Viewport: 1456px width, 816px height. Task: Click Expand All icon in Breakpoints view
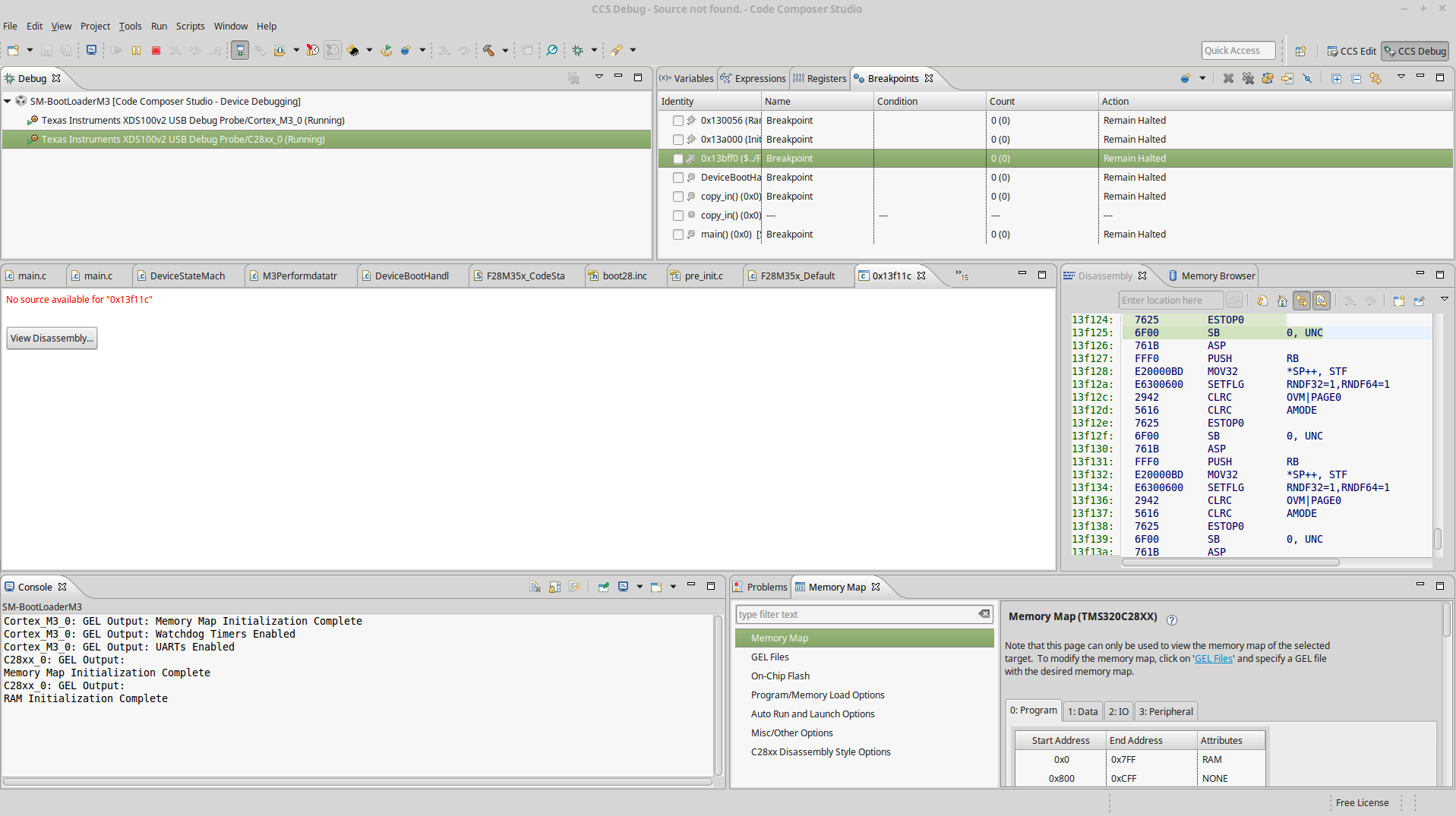[x=1336, y=78]
